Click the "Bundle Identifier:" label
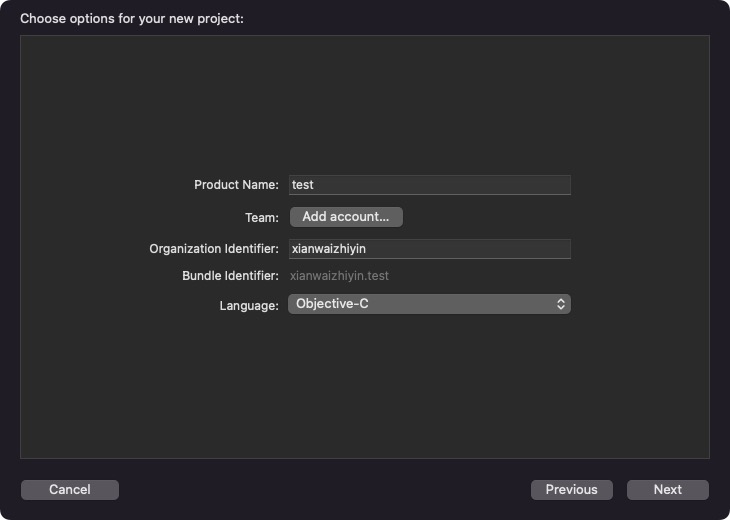Image resolution: width=730 pixels, height=520 pixels. [x=230, y=275]
